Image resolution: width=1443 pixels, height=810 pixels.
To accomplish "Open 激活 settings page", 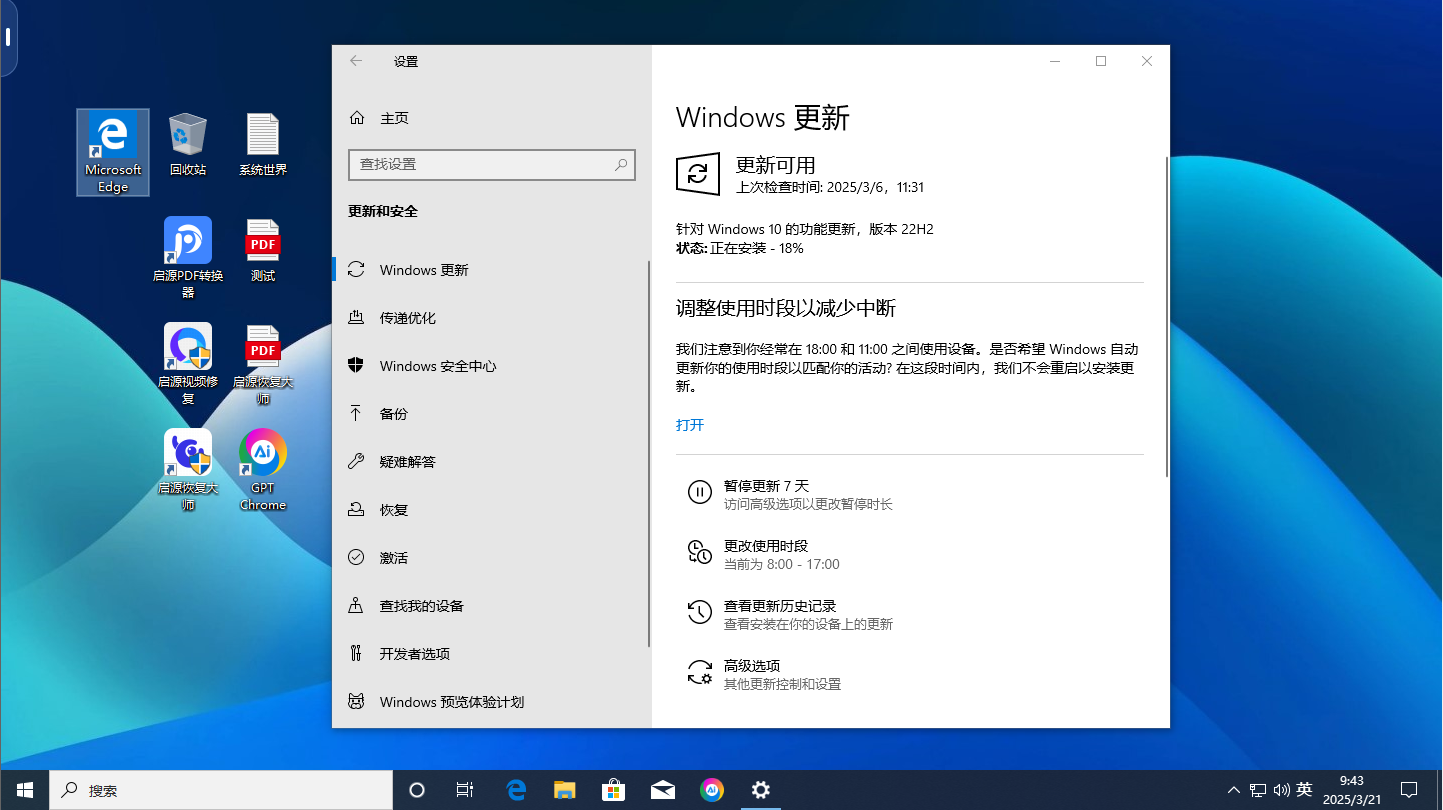I will point(491,558).
